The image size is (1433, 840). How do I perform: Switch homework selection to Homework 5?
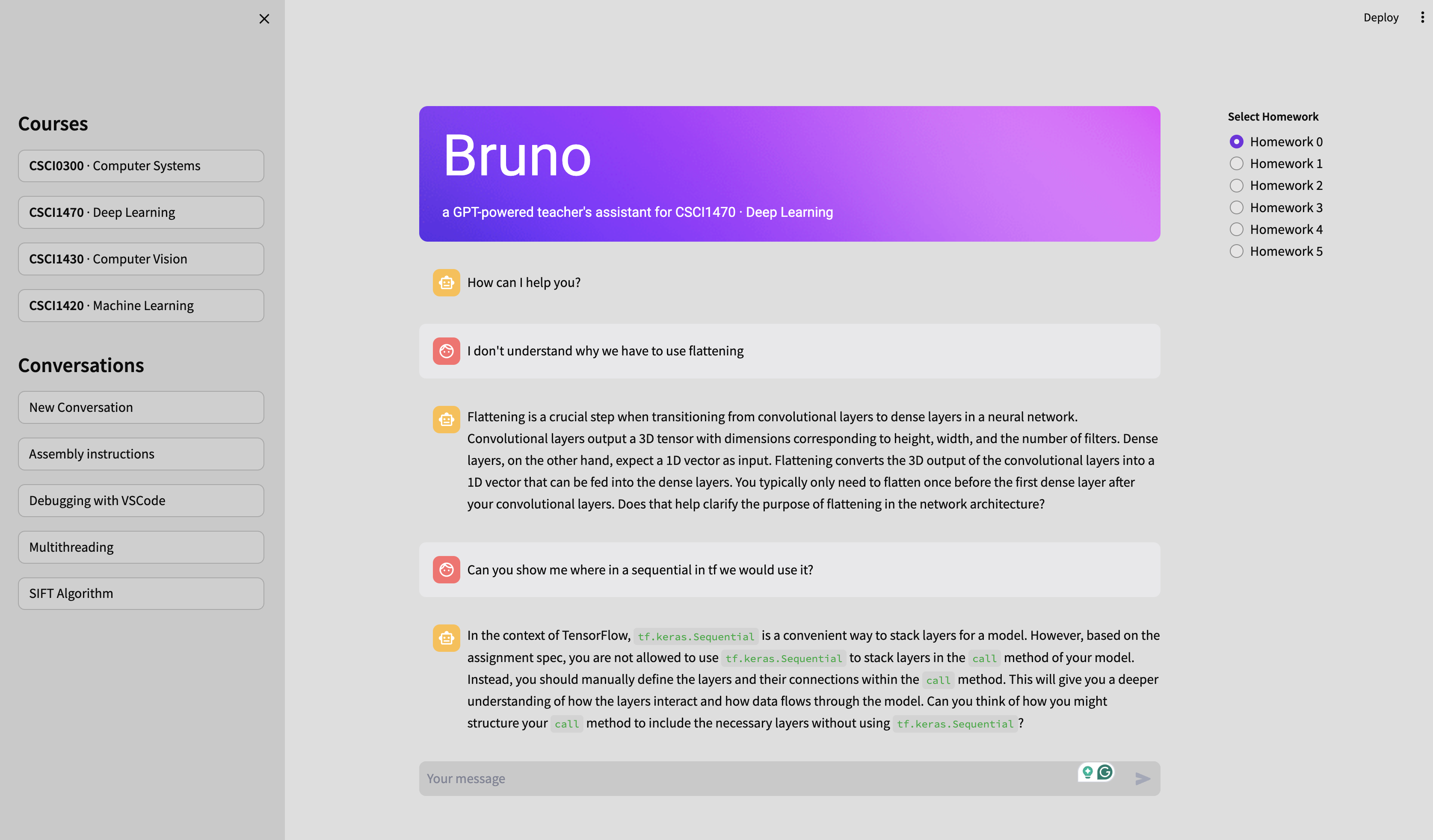click(x=1236, y=251)
